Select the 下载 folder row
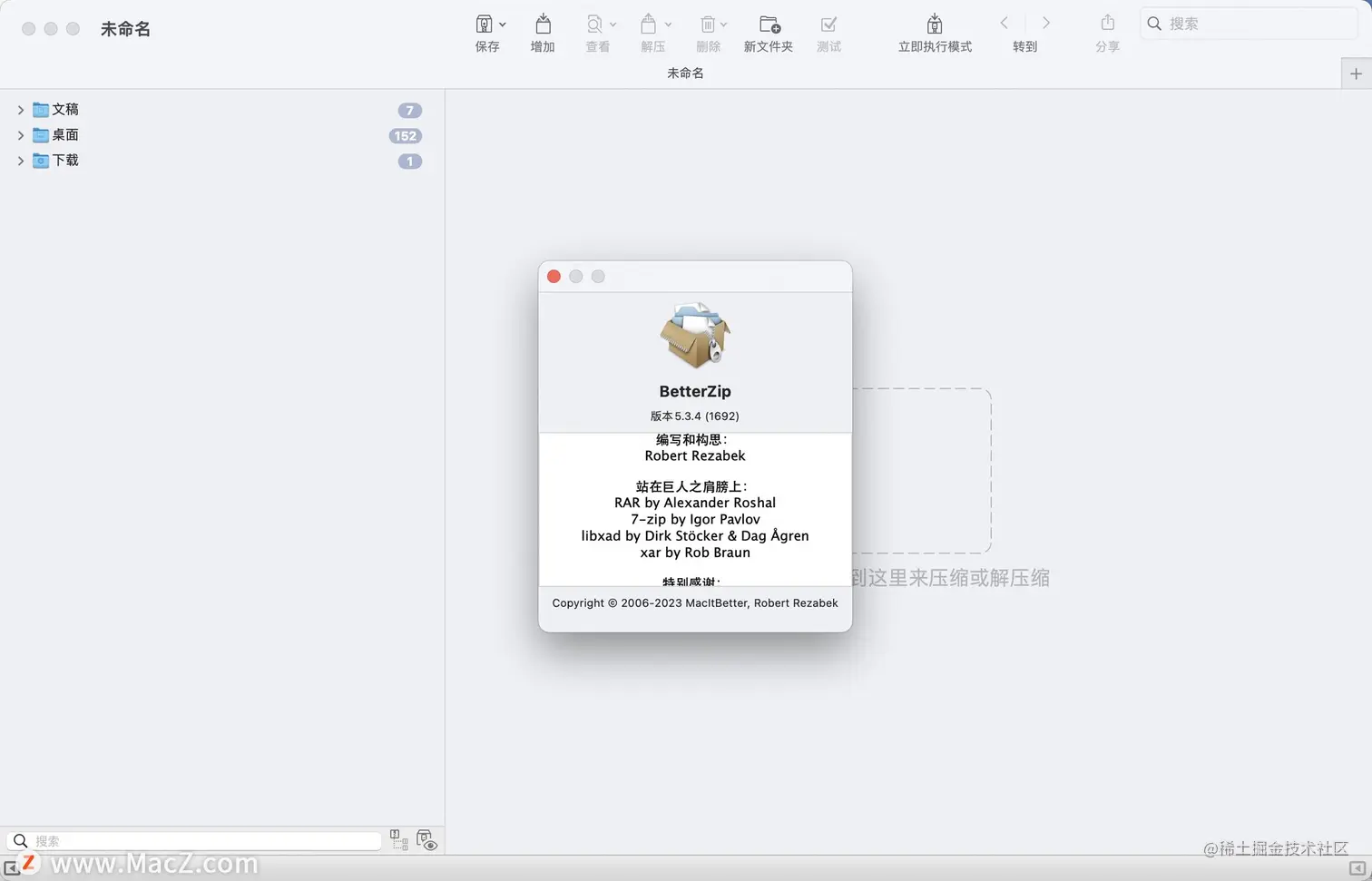Screen dimensions: 1372x881 (x=221, y=161)
